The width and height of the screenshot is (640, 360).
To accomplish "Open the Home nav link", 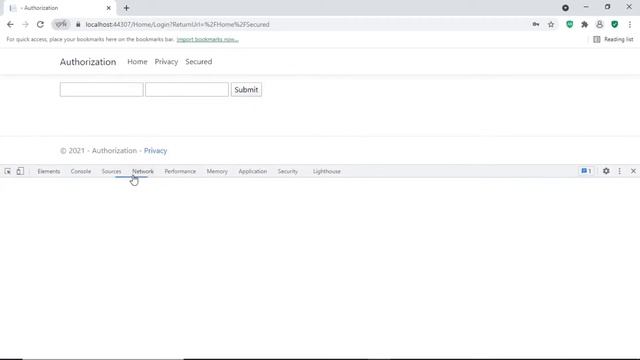I will pyautogui.click(x=137, y=62).
